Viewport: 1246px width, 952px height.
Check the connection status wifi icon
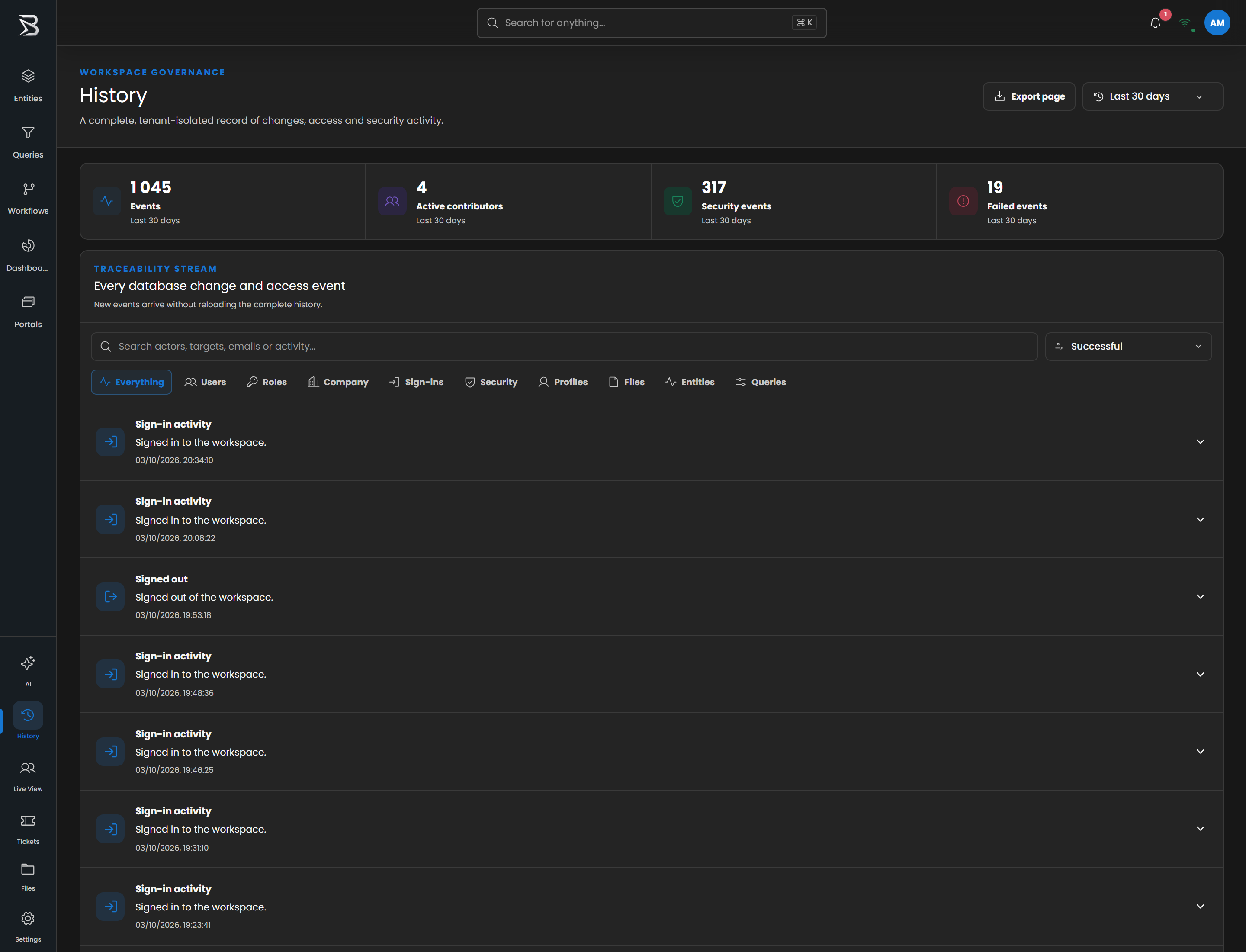pos(1185,23)
